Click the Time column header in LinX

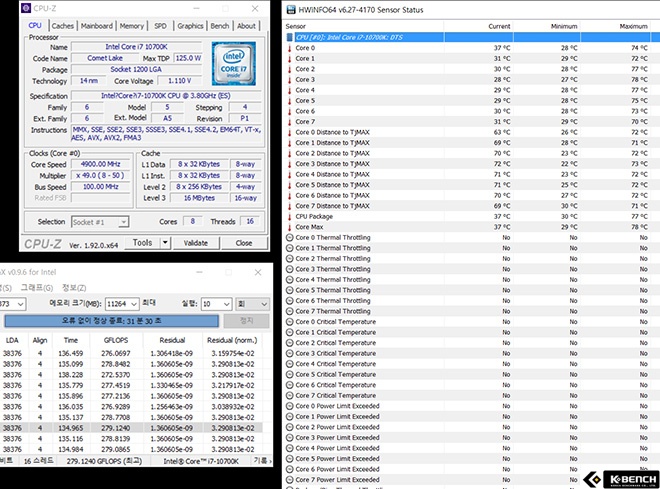pyautogui.click(x=71, y=340)
